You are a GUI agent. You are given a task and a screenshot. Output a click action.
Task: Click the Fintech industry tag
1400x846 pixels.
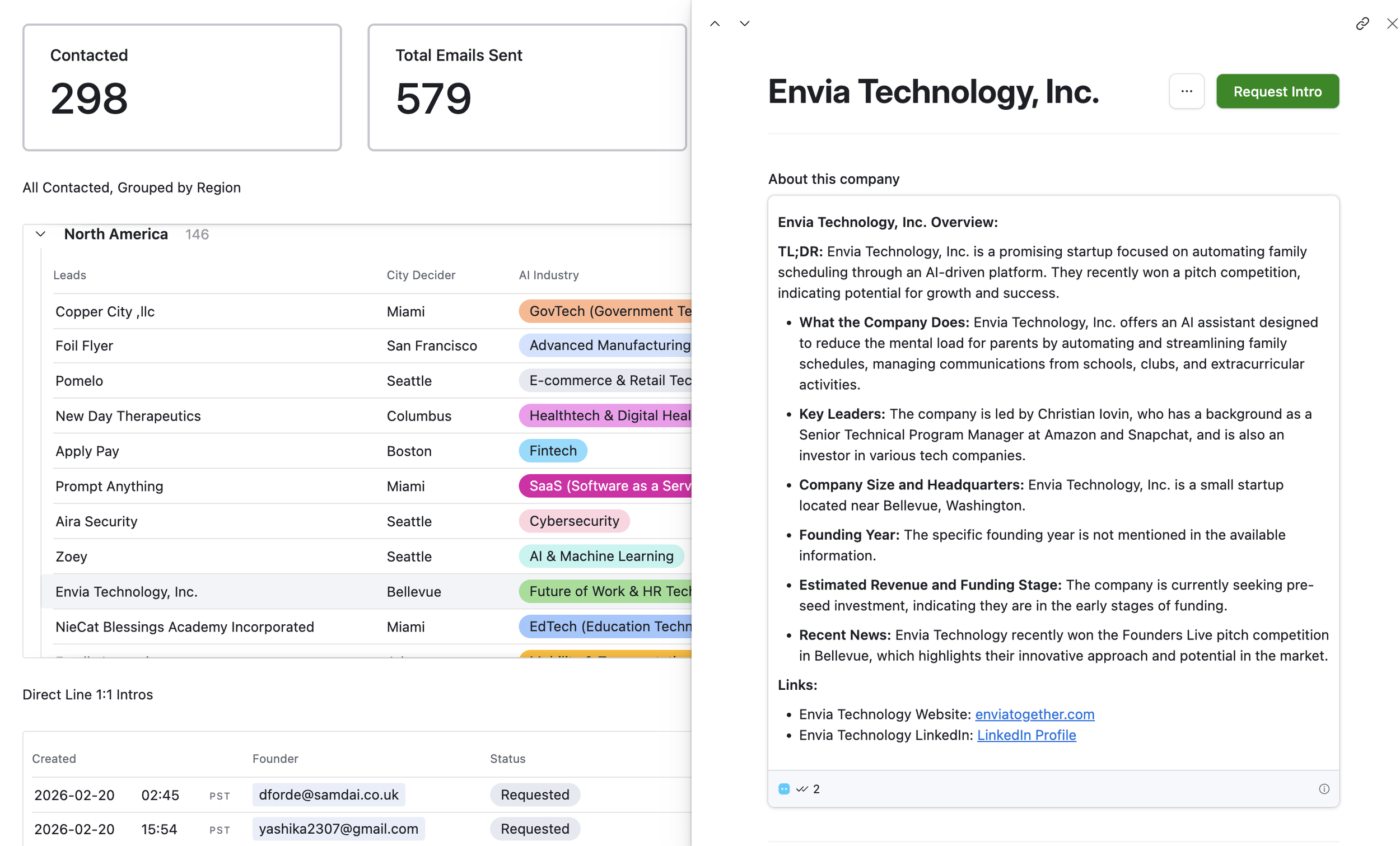pyautogui.click(x=553, y=451)
